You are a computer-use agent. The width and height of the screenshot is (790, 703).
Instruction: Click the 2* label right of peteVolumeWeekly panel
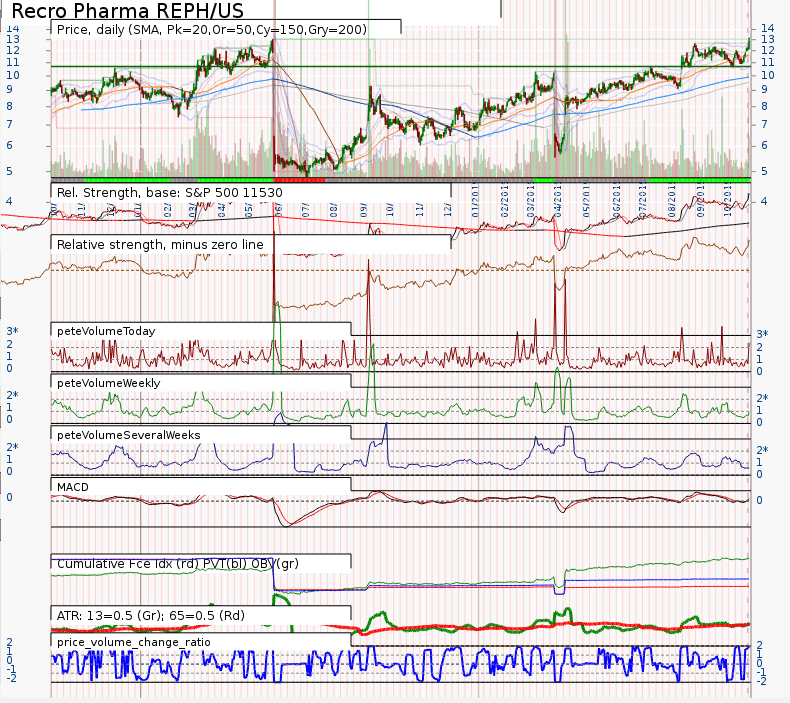762,398
